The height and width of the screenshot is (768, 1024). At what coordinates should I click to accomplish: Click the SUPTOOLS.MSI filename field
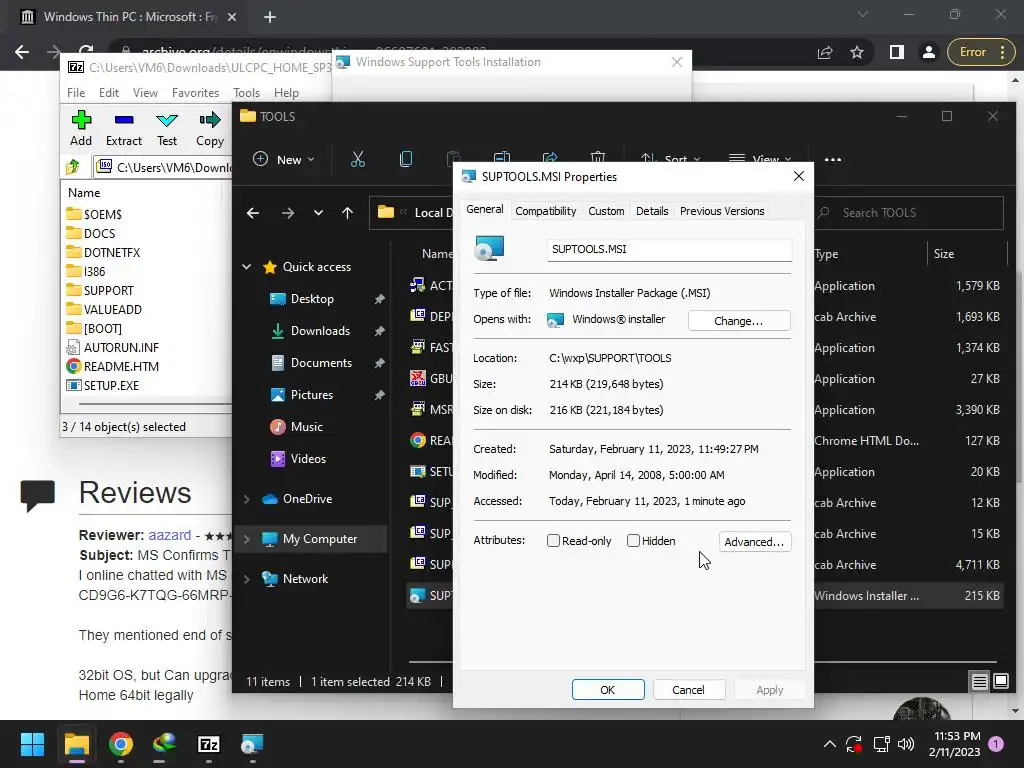click(669, 249)
